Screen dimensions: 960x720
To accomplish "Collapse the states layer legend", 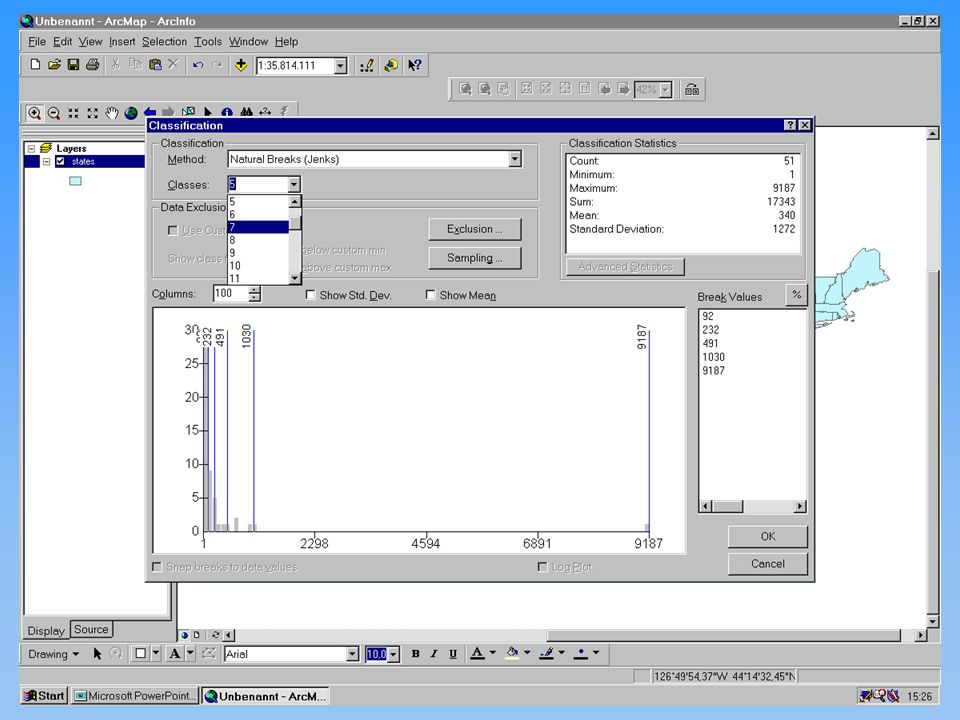I will [47, 162].
